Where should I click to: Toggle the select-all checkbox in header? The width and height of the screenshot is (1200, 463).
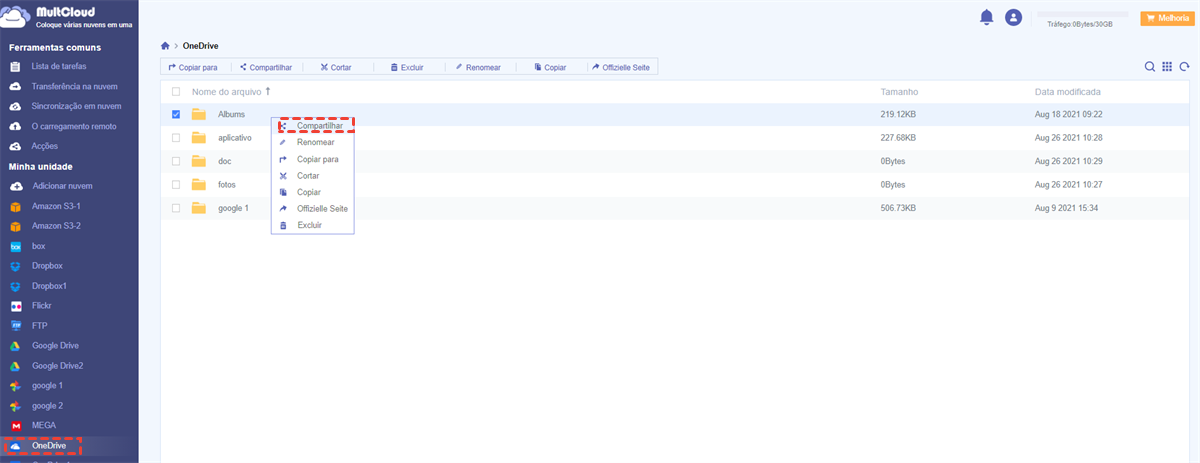[176, 91]
